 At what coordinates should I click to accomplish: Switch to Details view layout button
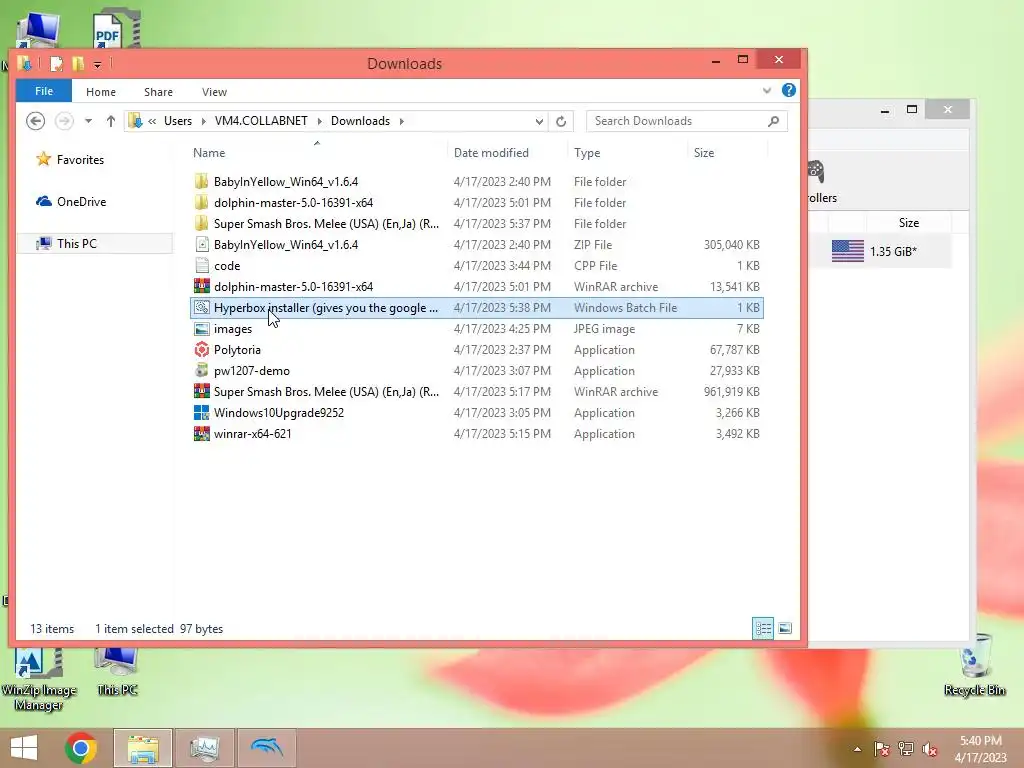click(763, 628)
